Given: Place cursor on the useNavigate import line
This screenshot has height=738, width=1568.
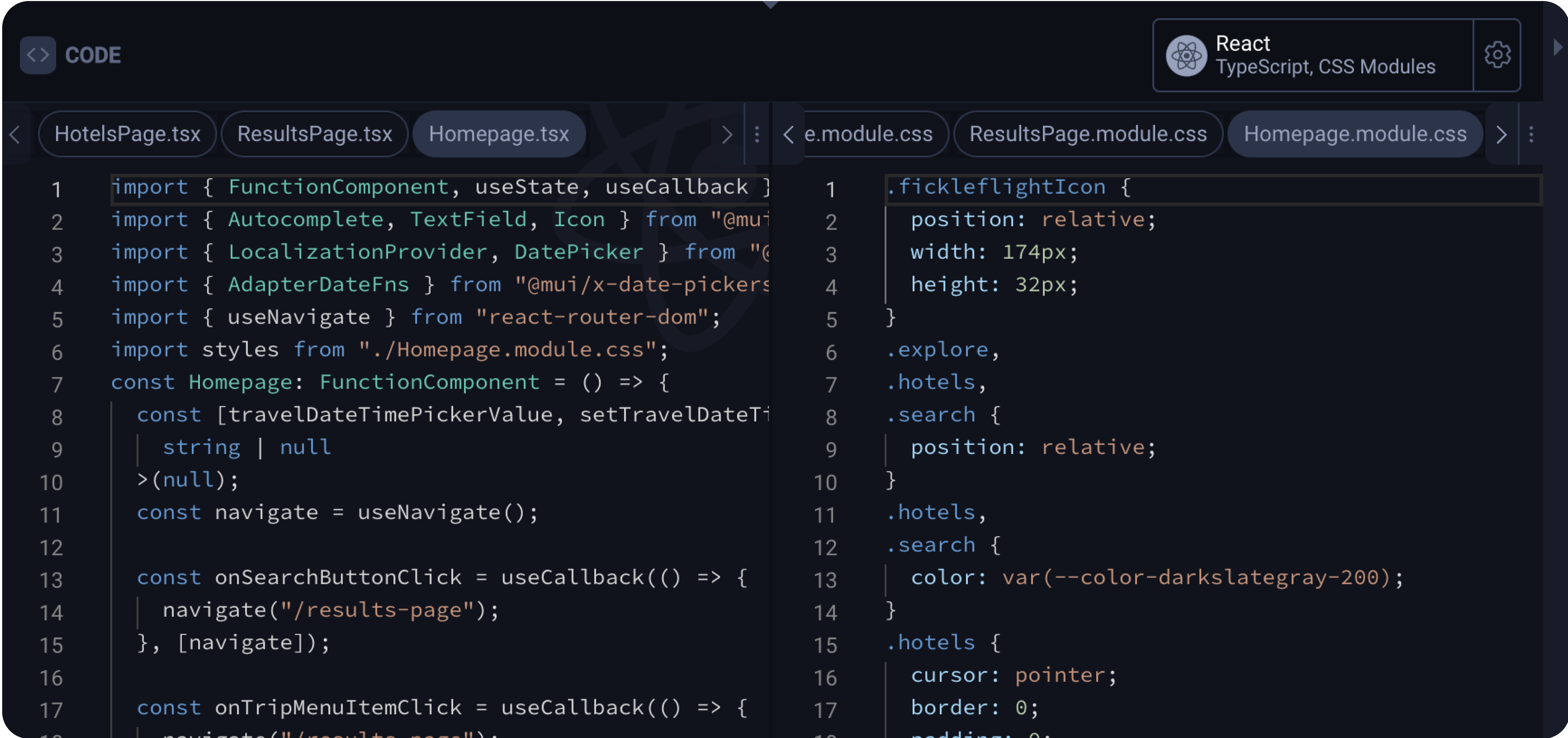Looking at the screenshot, I should coord(414,316).
